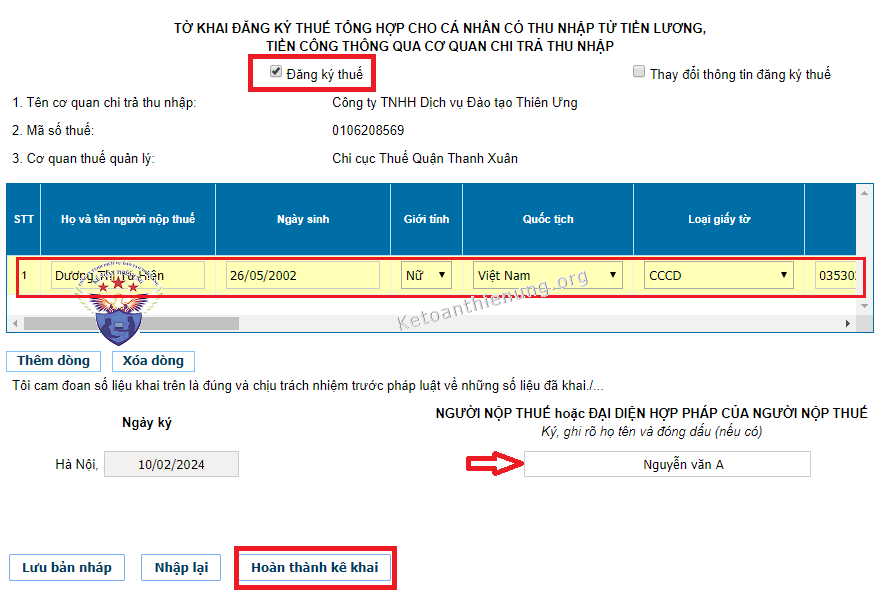The image size is (880, 599).
Task: Tick the Đăng ký thuế checkbox
Action: coord(276,72)
